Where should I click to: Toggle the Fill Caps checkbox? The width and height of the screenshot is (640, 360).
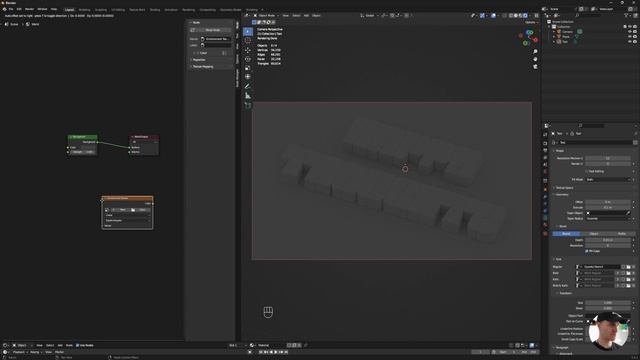tap(587, 251)
